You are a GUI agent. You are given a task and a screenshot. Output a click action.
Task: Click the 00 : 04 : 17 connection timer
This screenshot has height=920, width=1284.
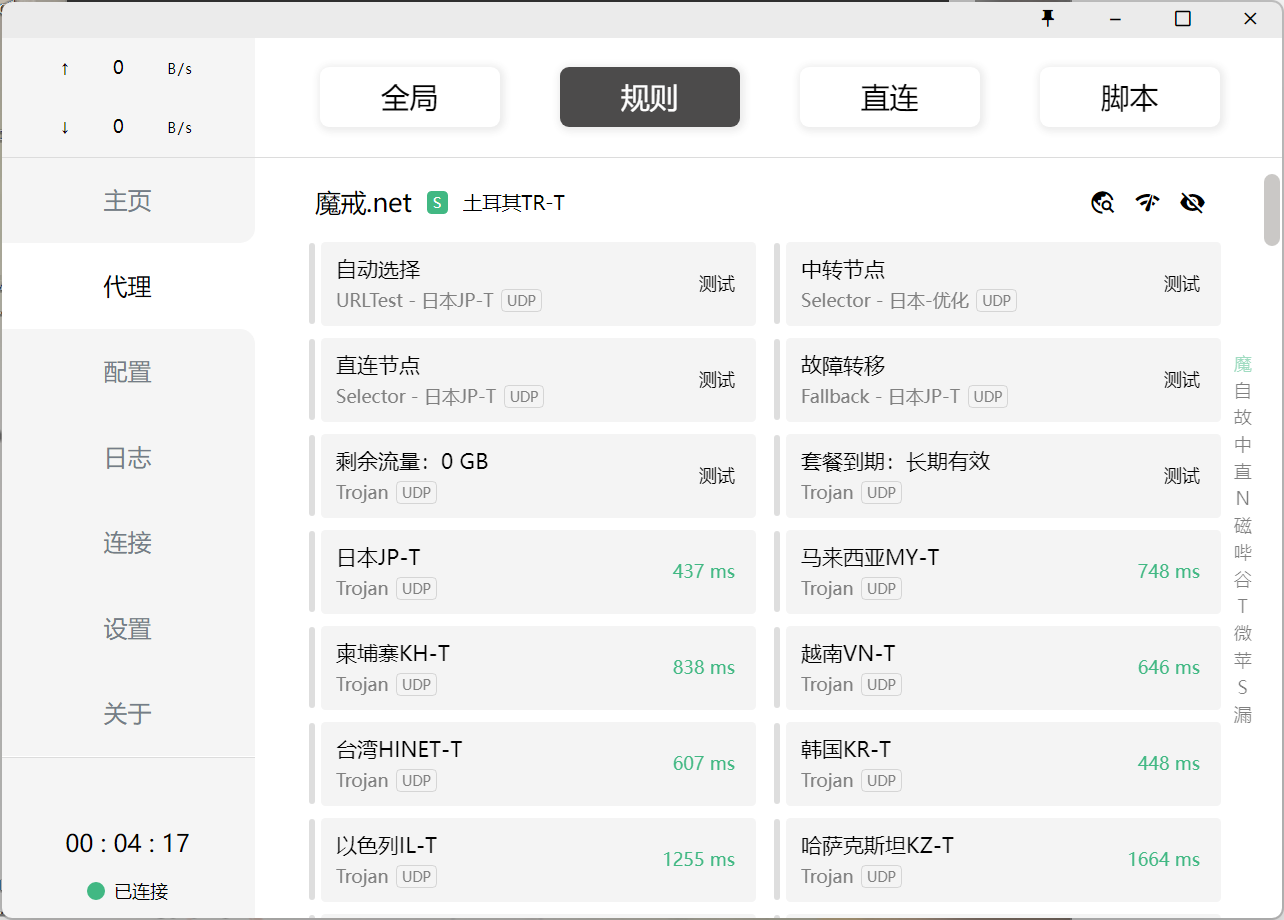point(128,843)
